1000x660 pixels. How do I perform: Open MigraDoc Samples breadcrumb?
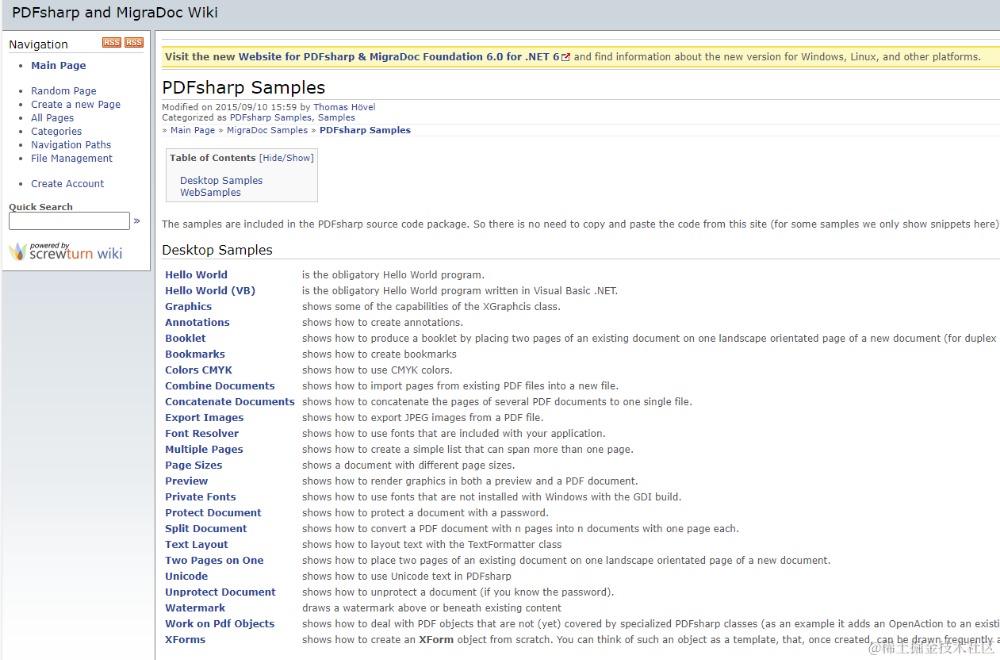pyautogui.click(x=267, y=130)
